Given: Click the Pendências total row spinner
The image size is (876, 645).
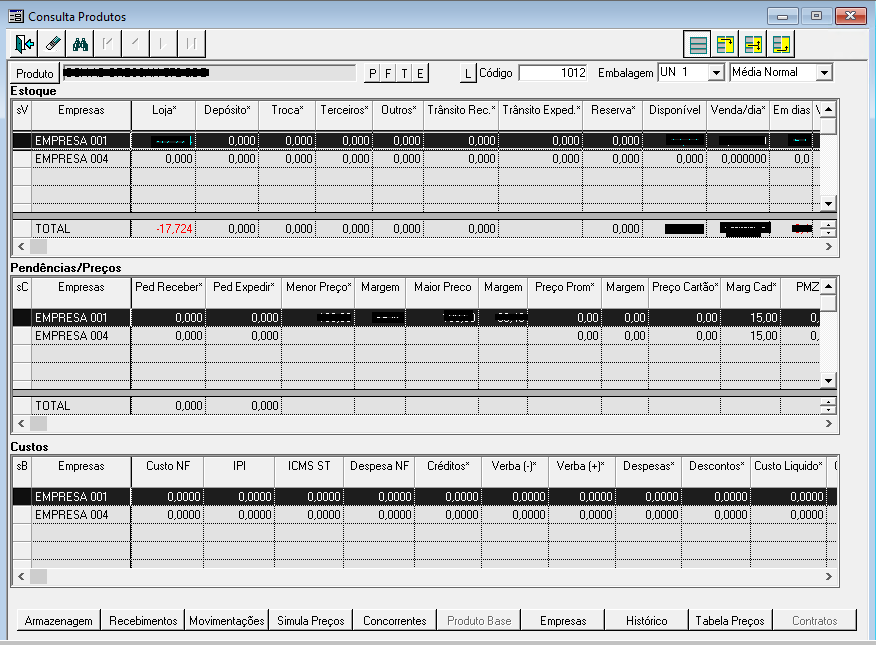Looking at the screenshot, I should pos(829,406).
